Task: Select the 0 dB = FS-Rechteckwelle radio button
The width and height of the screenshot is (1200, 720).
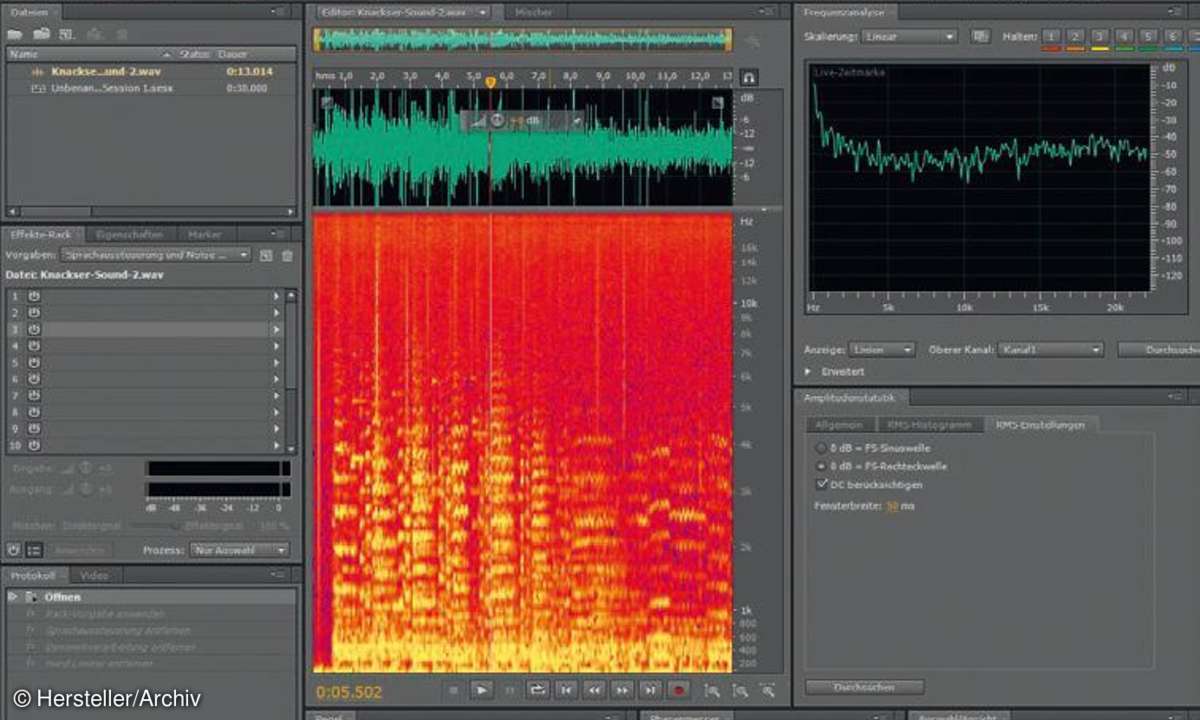Action: tap(822, 466)
